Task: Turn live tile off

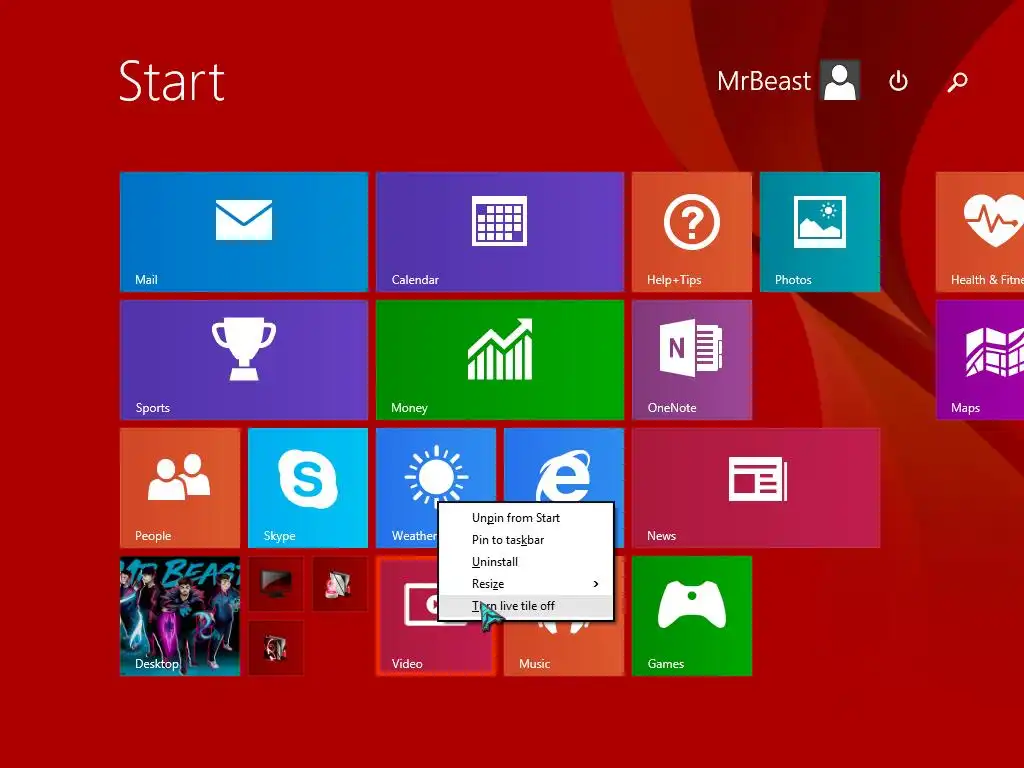Action: [526, 606]
